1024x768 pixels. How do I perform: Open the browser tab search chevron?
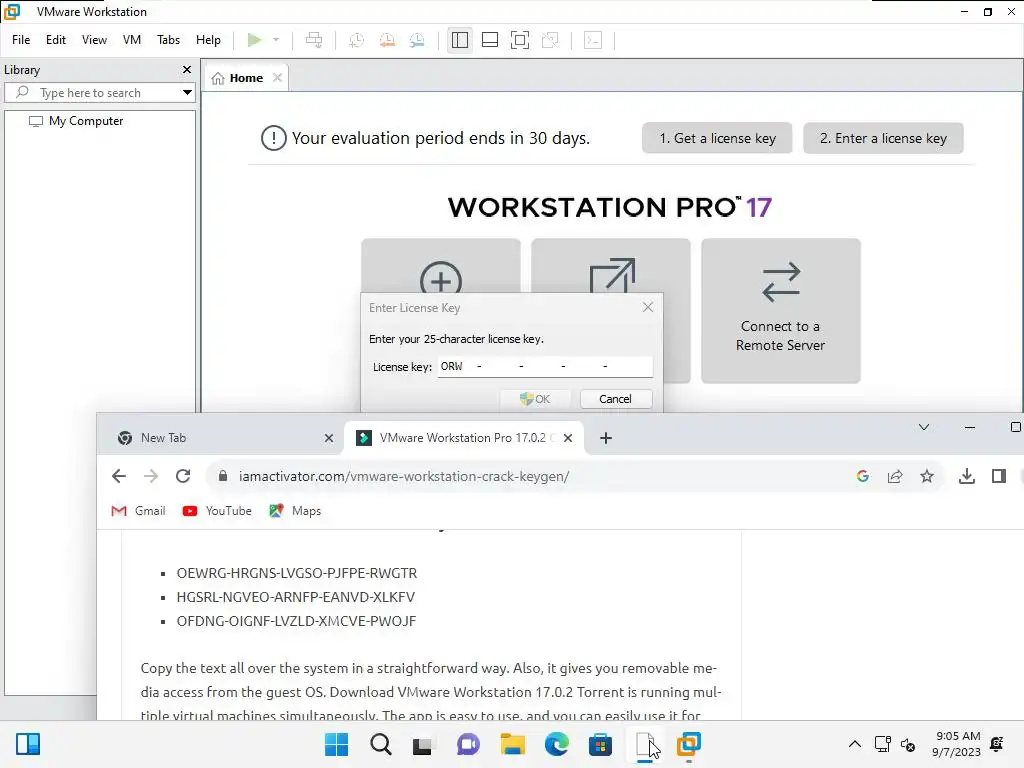(923, 427)
